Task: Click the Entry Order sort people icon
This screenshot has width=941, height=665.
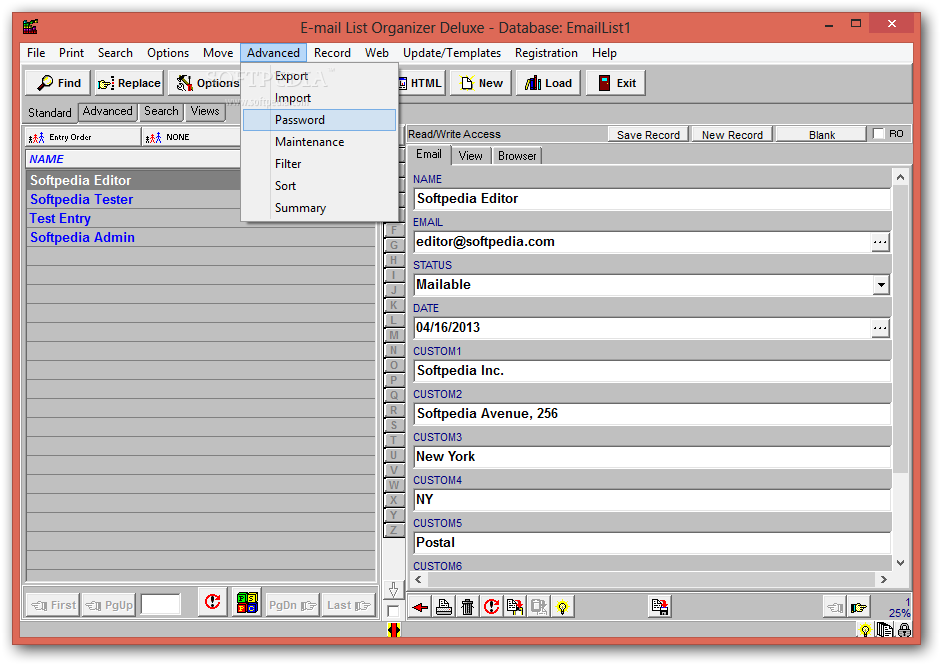Action: click(37, 137)
